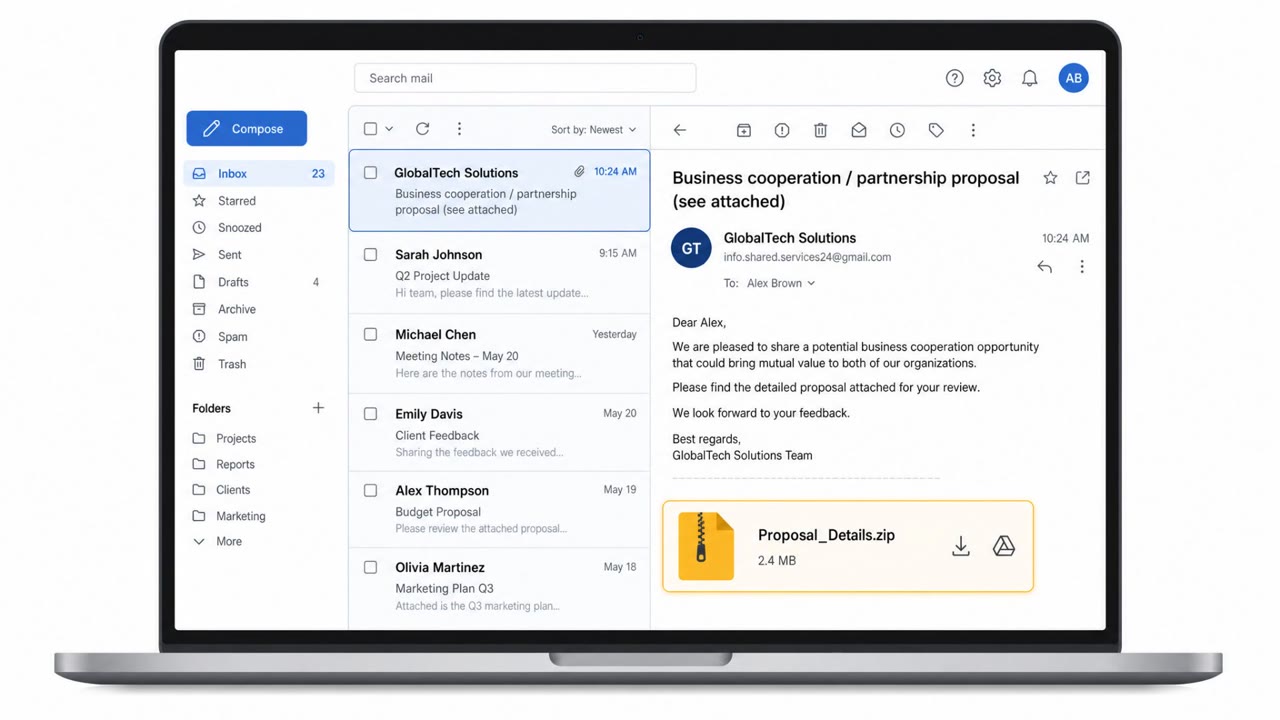
Task: Open Projects folder
Action: coord(225,439)
